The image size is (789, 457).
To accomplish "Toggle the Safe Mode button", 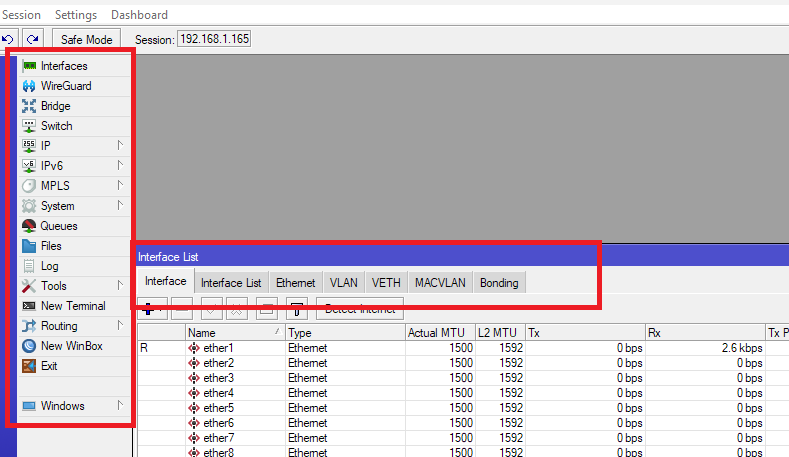I will tap(87, 39).
